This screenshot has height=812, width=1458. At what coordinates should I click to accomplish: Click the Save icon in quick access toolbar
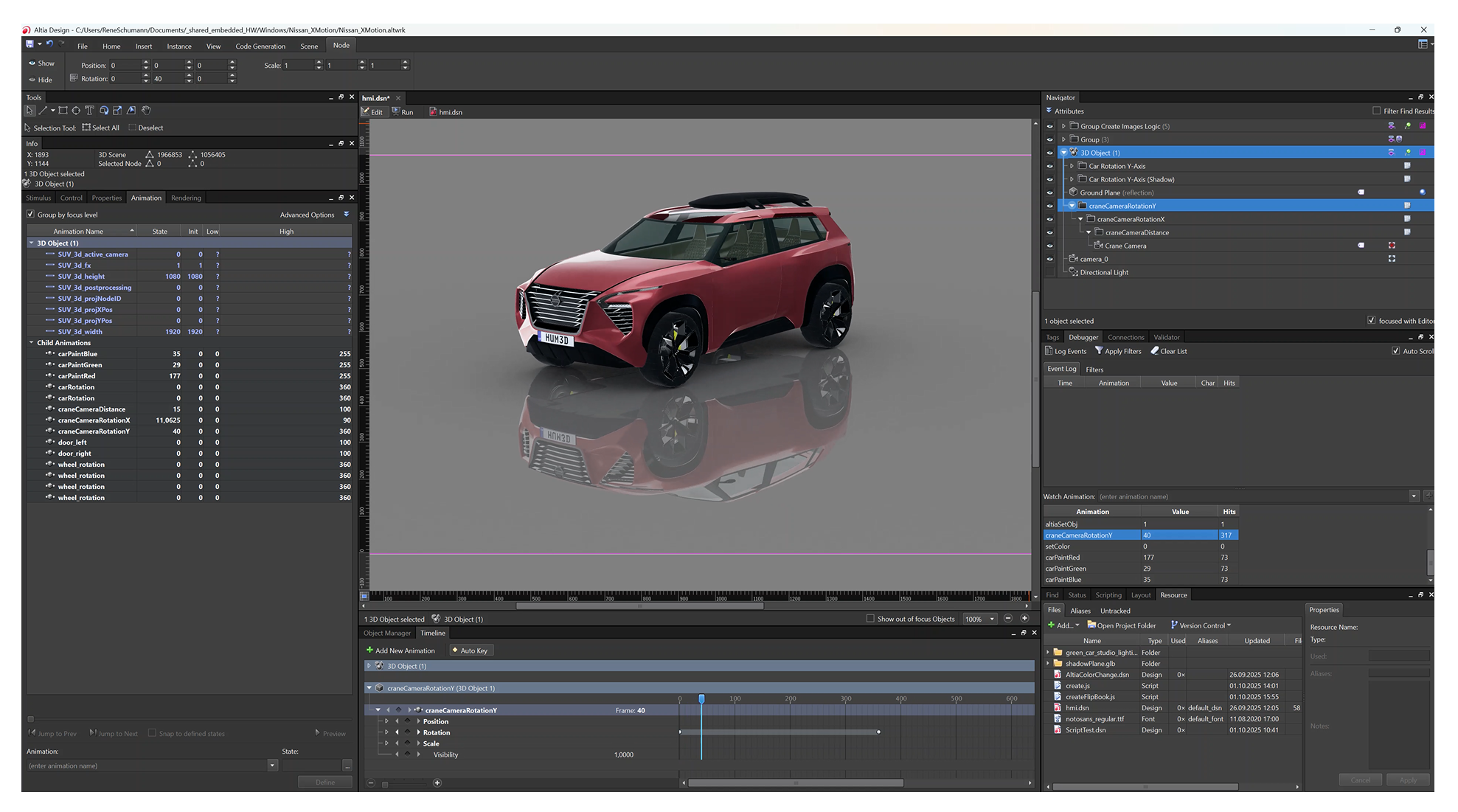pos(29,44)
